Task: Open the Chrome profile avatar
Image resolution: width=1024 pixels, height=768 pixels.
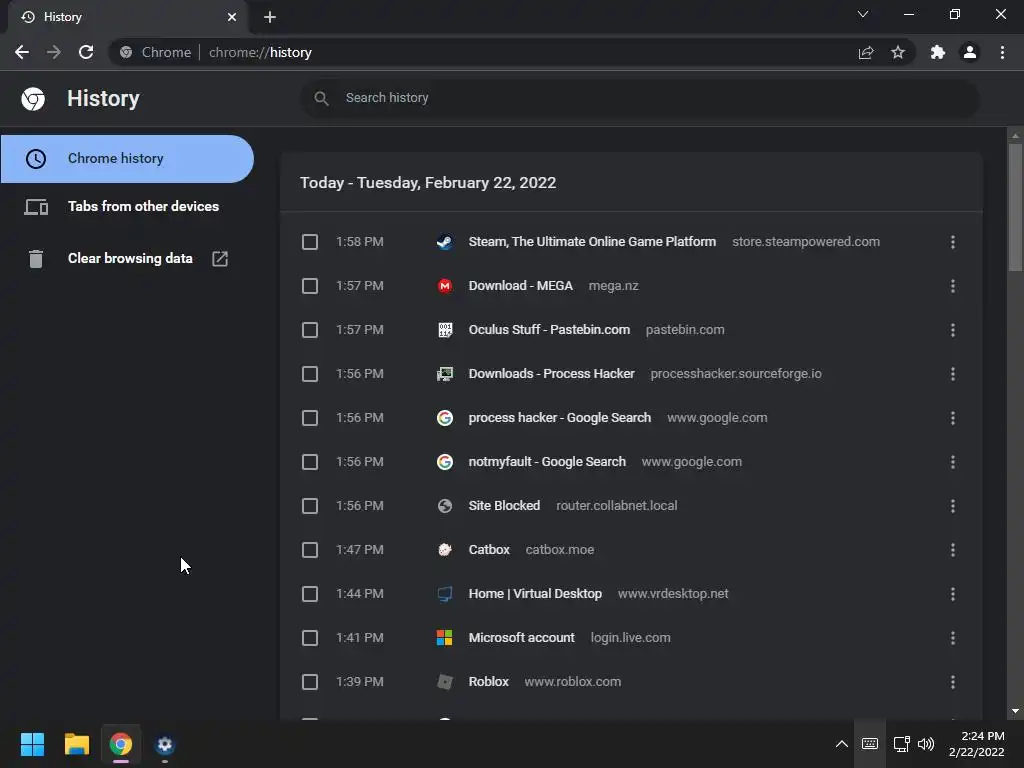Action: coord(970,52)
